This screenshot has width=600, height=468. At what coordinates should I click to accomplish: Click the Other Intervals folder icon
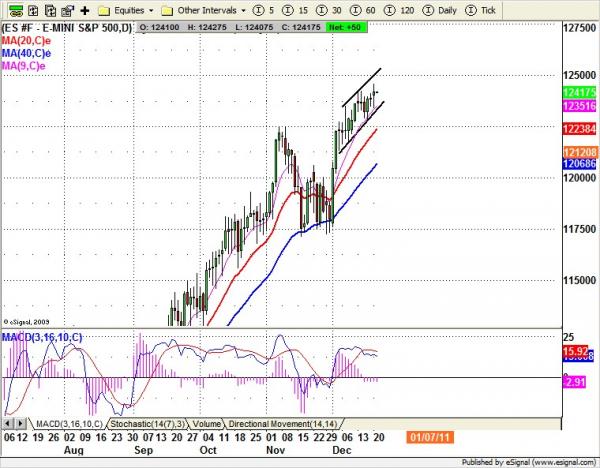click(167, 9)
